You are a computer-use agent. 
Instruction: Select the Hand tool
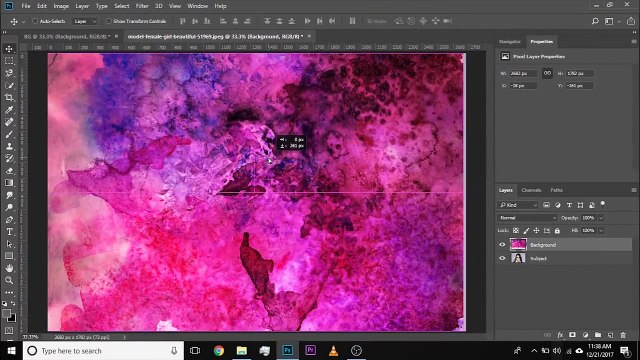9,268
